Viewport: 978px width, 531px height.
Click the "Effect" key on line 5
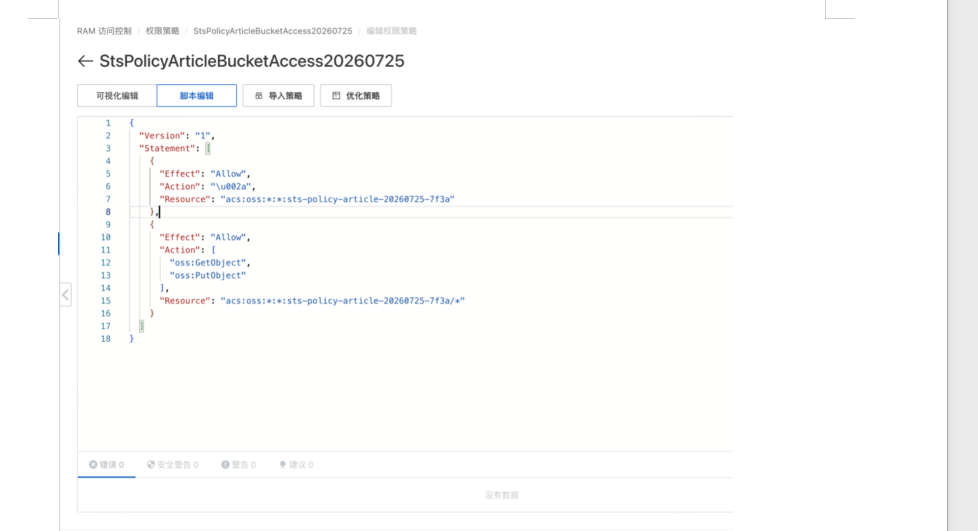180,173
